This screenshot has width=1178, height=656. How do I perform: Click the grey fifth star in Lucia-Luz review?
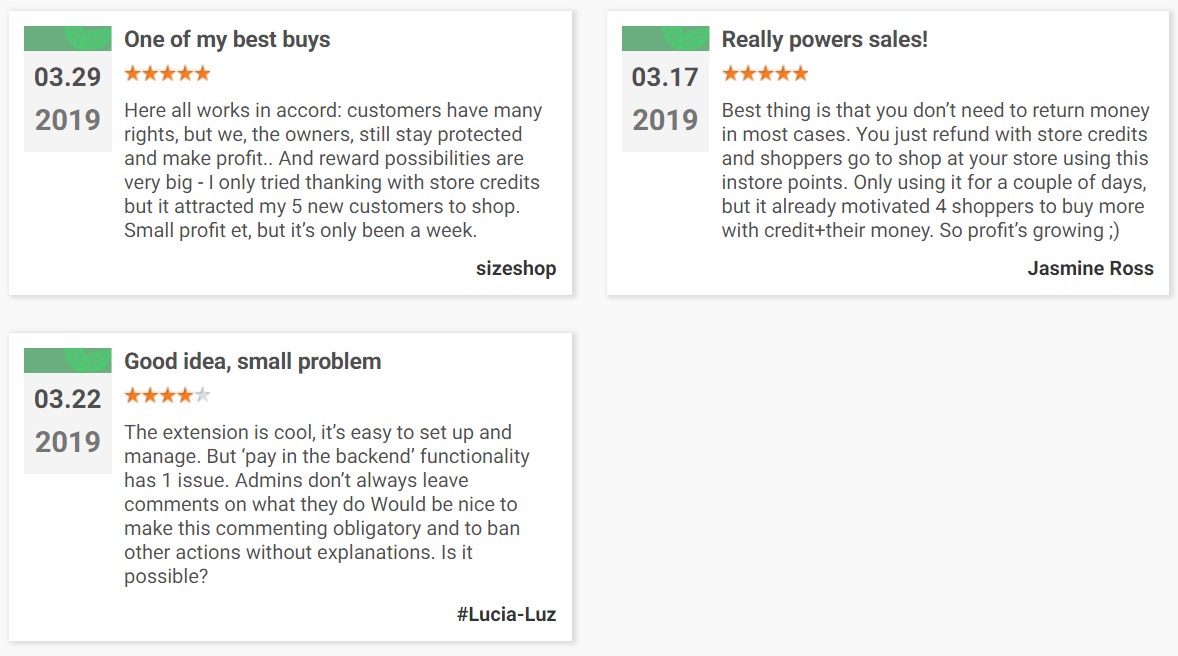[x=203, y=395]
